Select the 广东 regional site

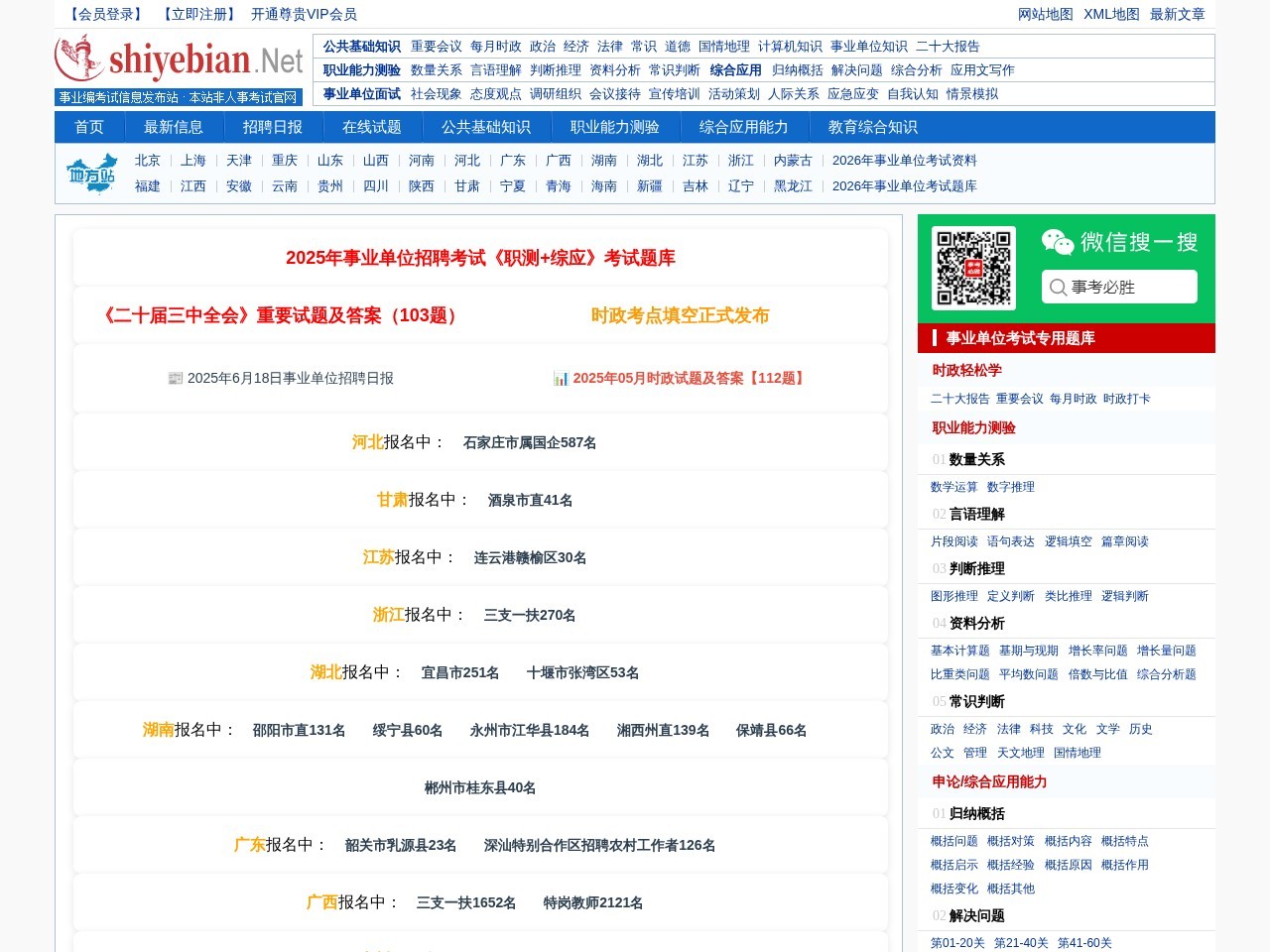(x=513, y=161)
